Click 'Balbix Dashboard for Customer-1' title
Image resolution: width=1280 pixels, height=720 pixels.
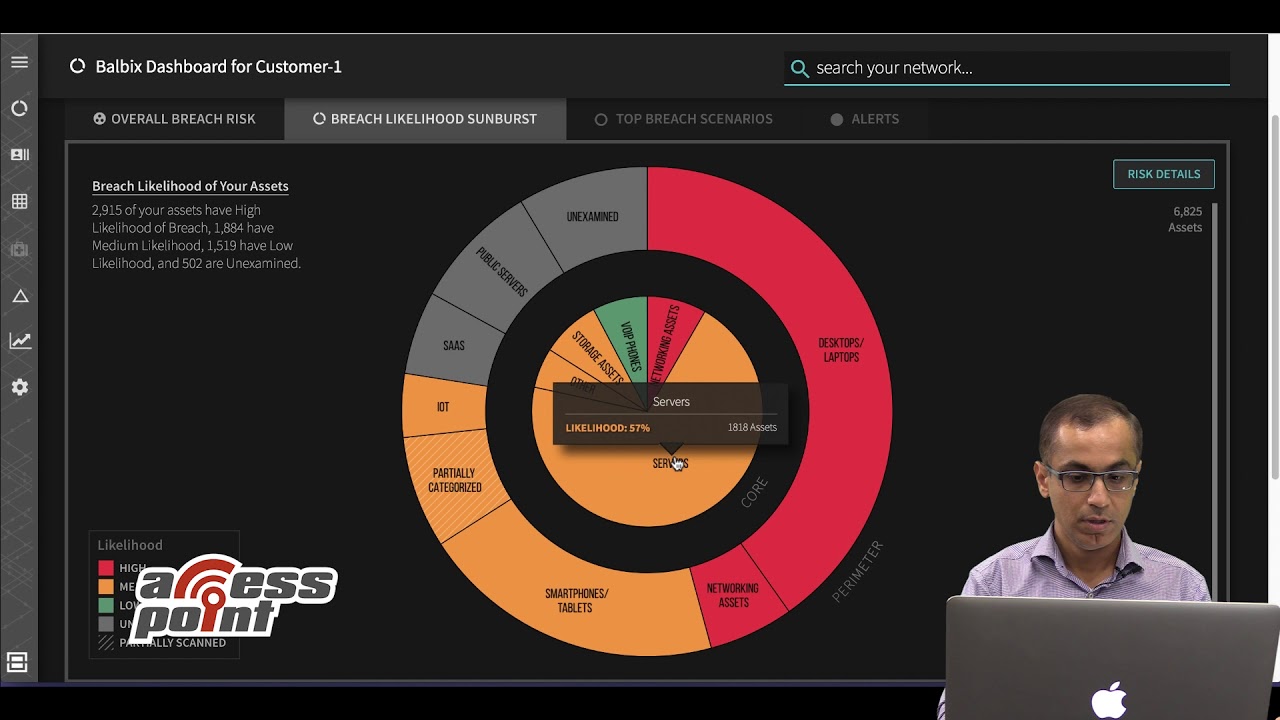218,66
